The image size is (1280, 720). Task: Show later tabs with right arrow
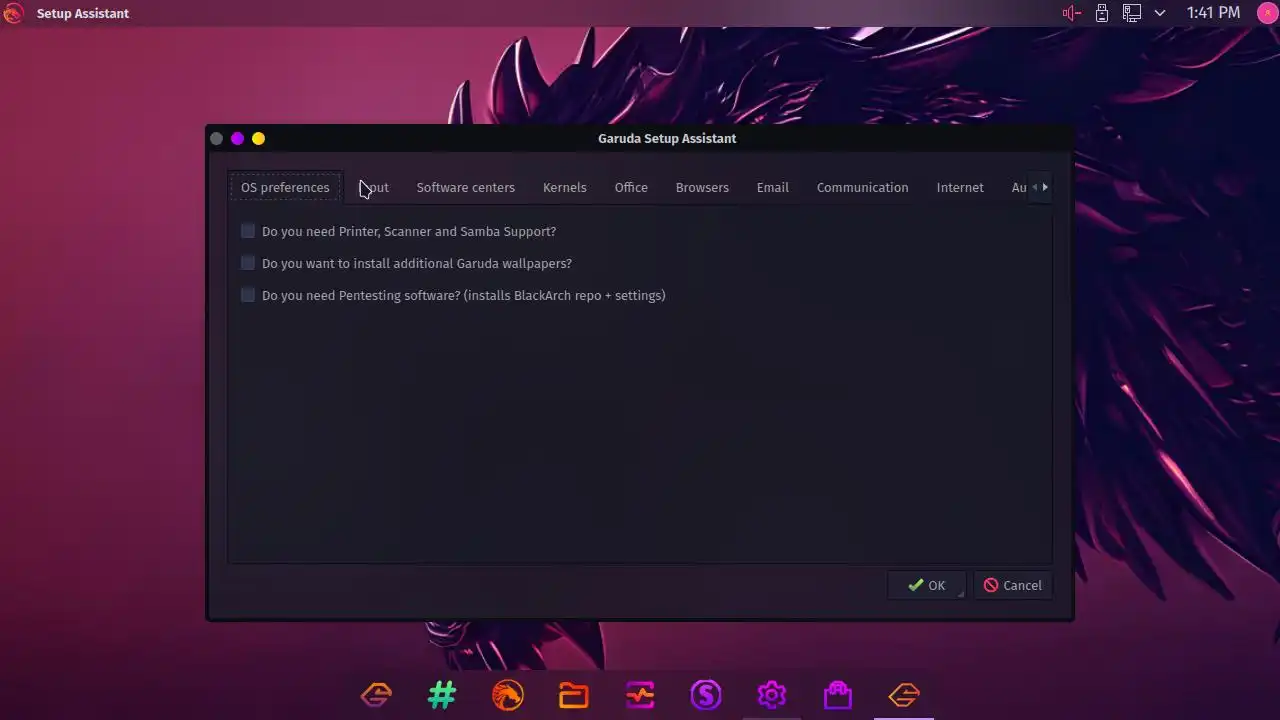tap(1045, 187)
